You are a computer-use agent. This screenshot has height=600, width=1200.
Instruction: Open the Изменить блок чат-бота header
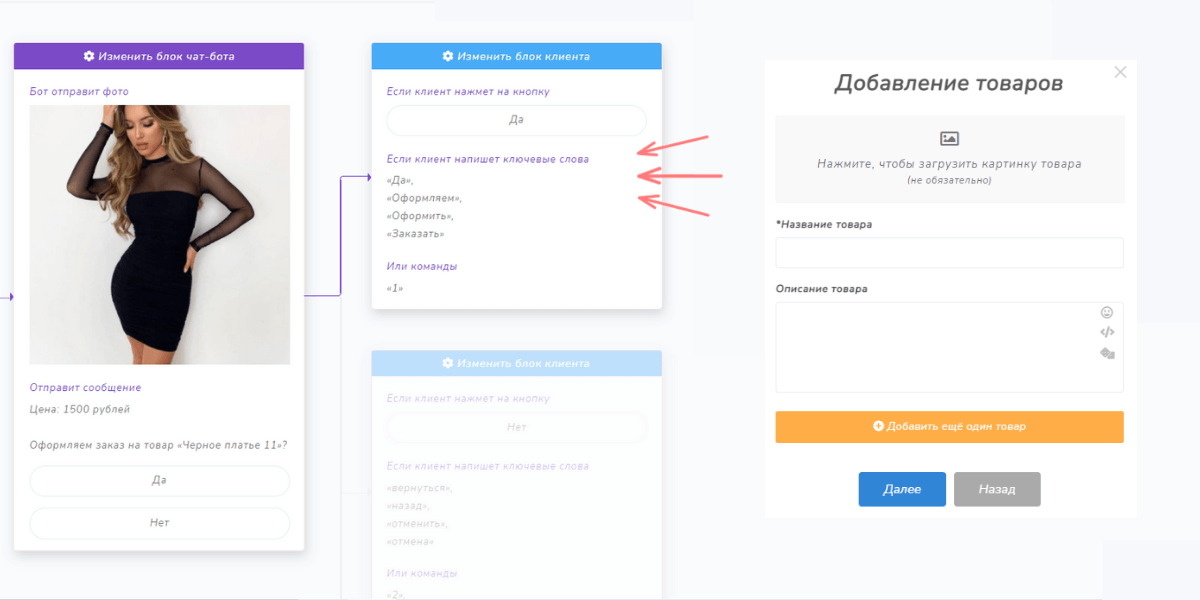point(158,56)
